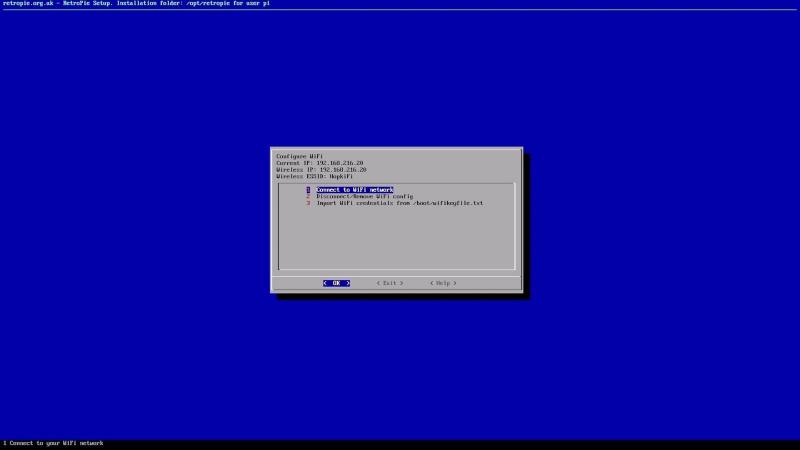800x450 pixels.
Task: Click the bottom status hint text
Action: tap(53, 443)
